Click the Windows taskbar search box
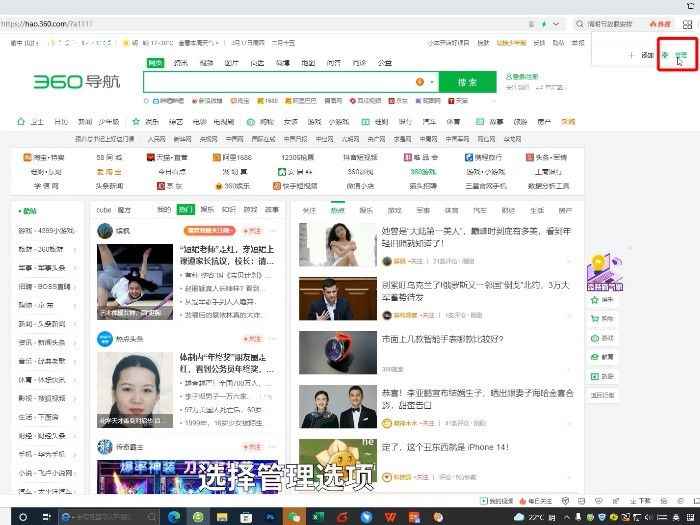700x525 pixels. coord(109,517)
